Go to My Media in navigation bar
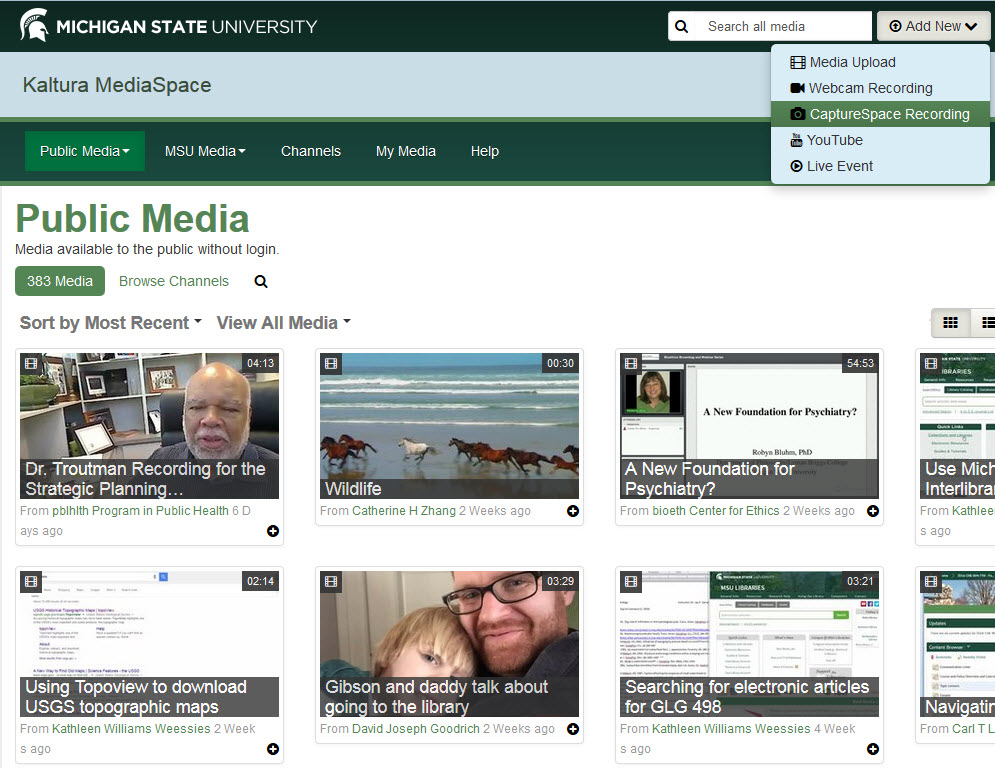The image size is (995, 768). pyautogui.click(x=405, y=151)
